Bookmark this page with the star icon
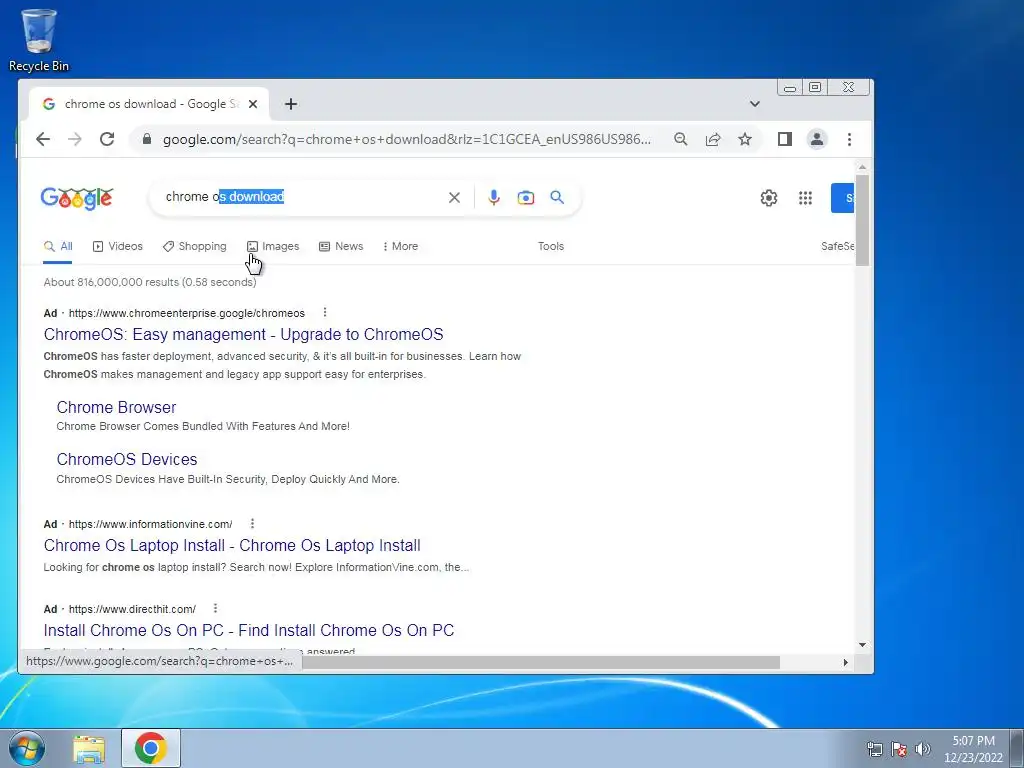The height and width of the screenshot is (768, 1024). [745, 139]
